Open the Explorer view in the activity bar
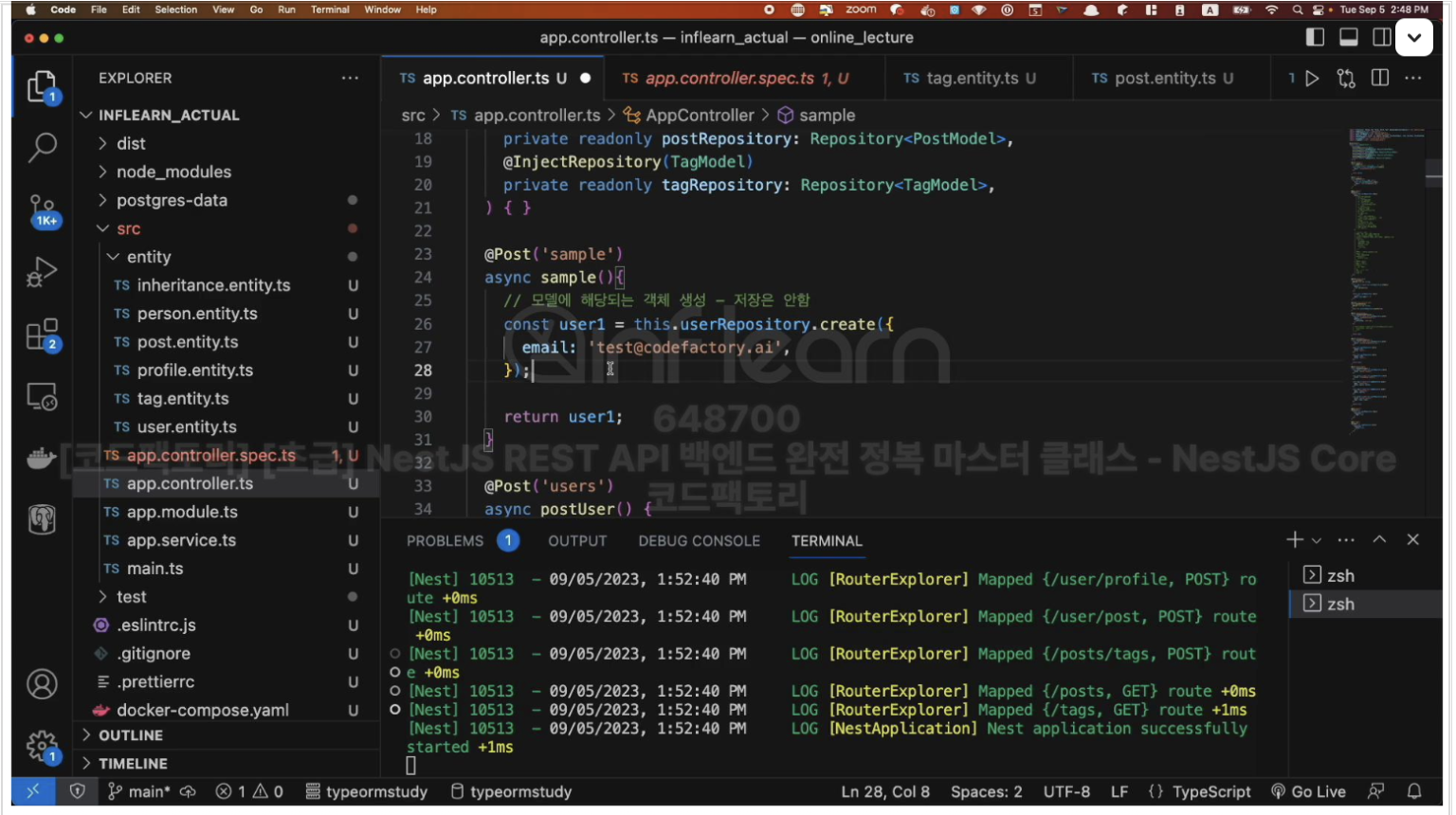The height and width of the screenshot is (815, 1456). (x=42, y=87)
